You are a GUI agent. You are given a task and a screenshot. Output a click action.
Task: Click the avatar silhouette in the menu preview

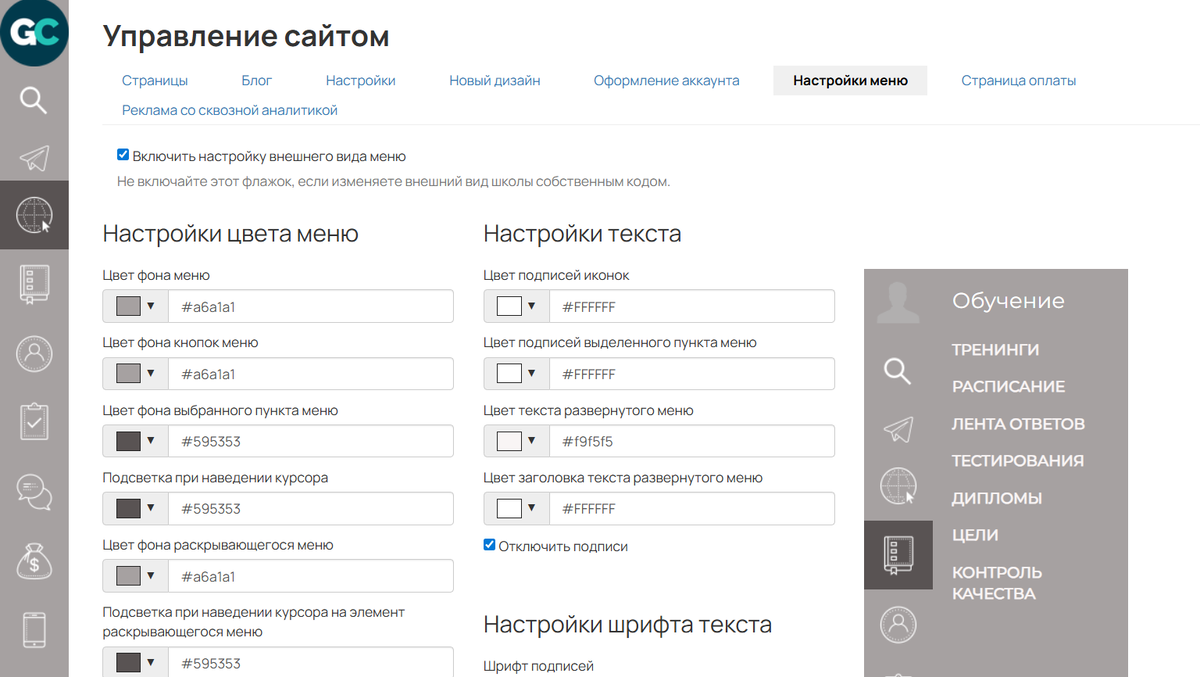(898, 301)
